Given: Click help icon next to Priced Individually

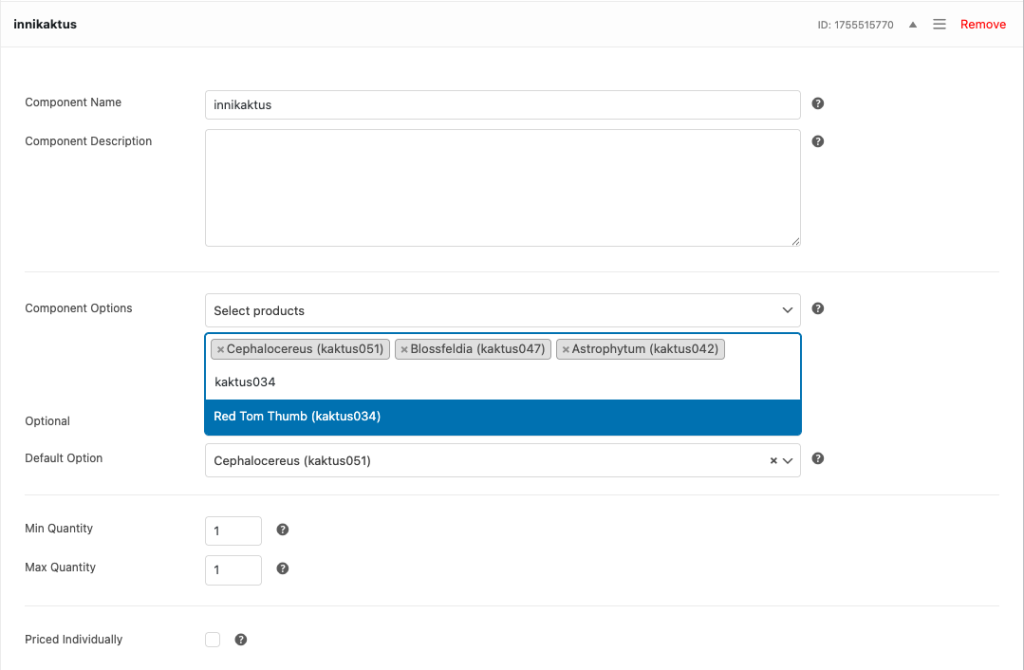Looking at the screenshot, I should point(241,640).
